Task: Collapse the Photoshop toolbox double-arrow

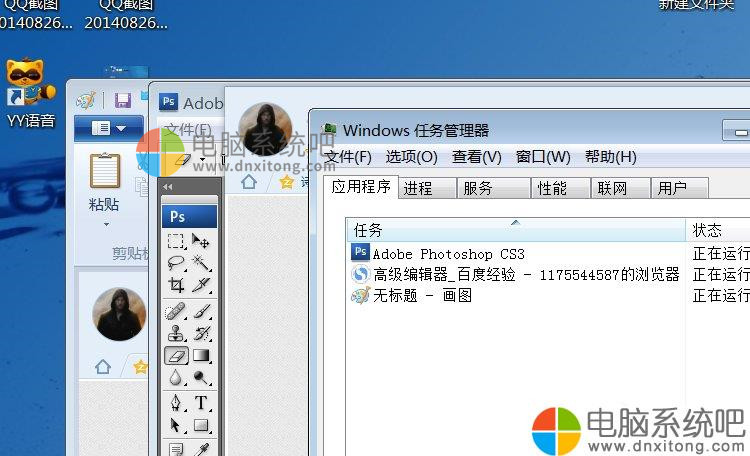Action: tap(167, 187)
